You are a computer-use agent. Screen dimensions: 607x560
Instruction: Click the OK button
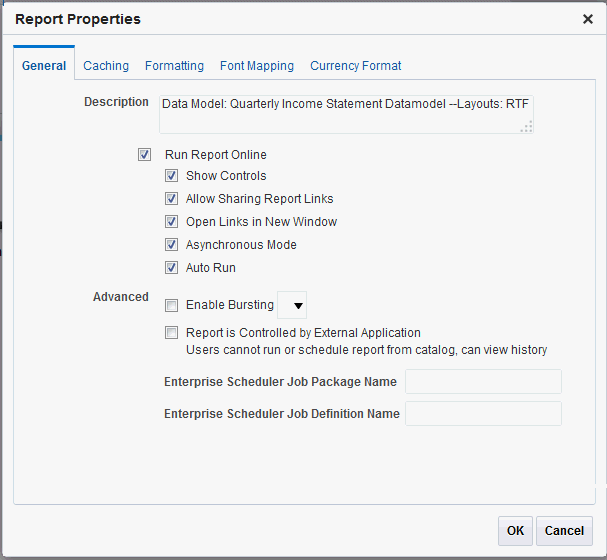[515, 531]
